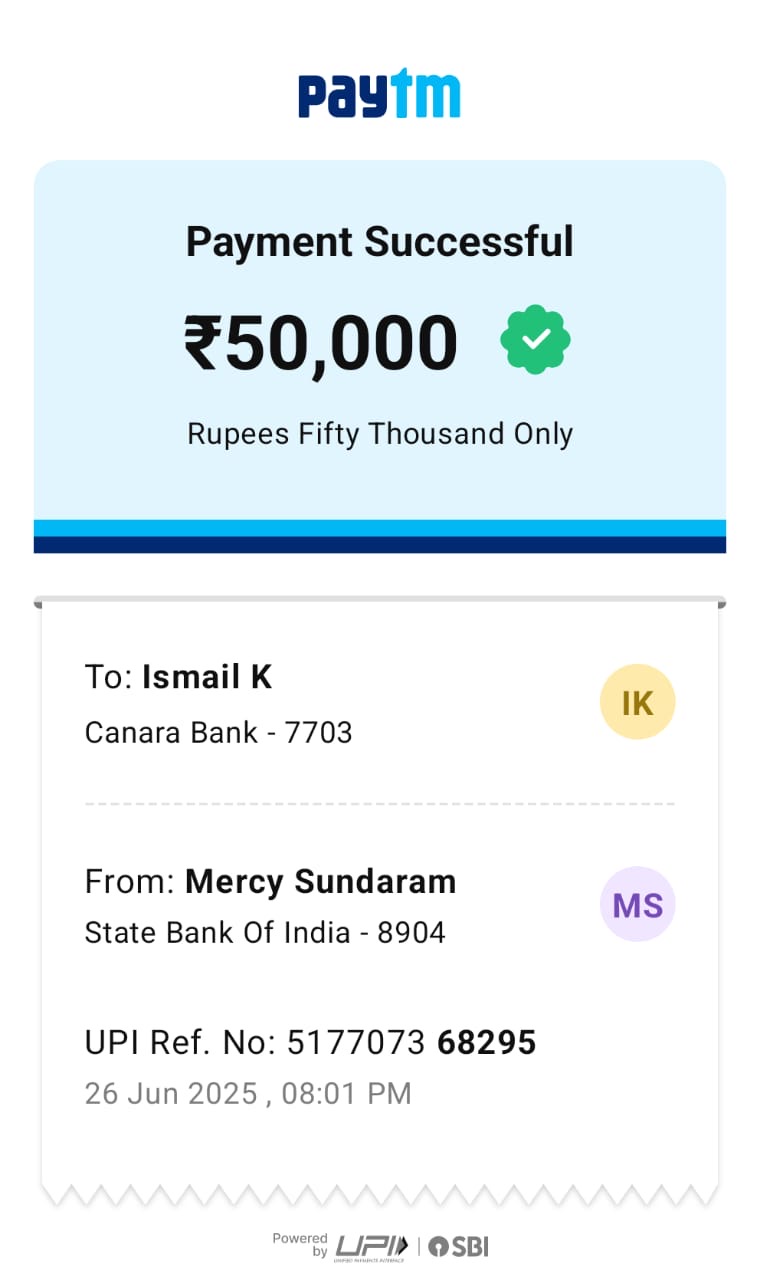760x1280 pixels.
Task: Tap the Rupees Fifty Thousand Only text
Action: pyautogui.click(x=380, y=434)
